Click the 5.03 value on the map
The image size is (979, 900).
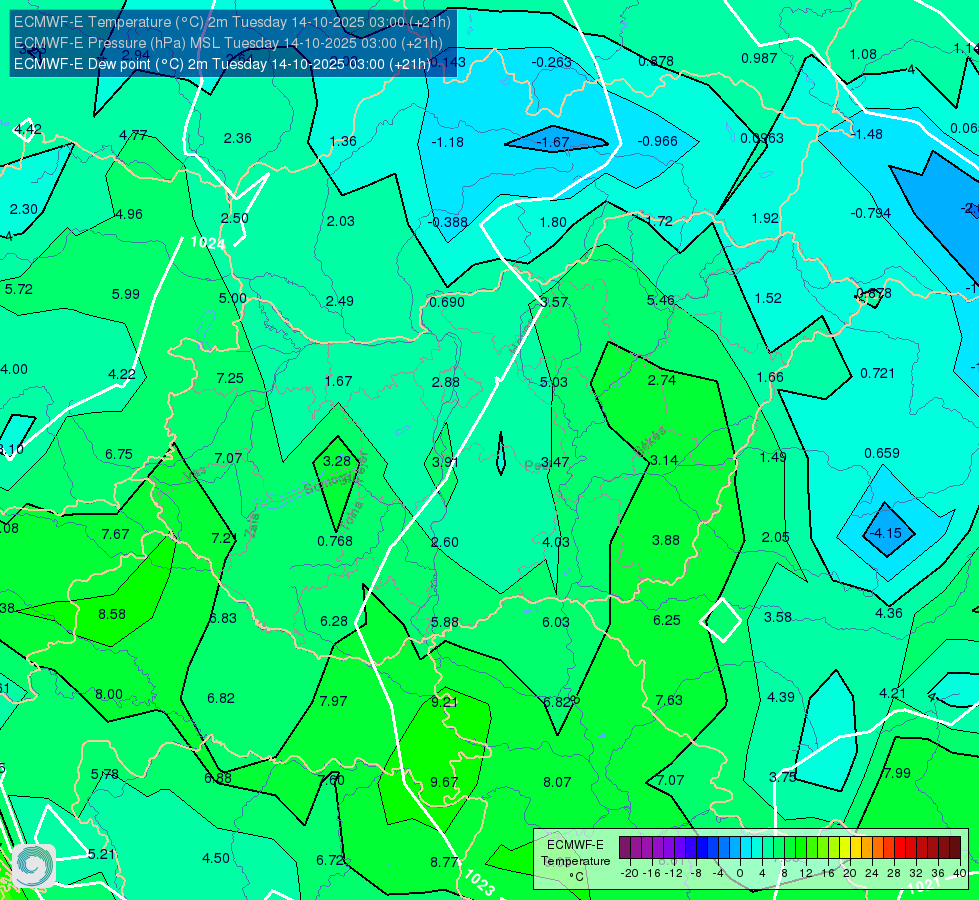click(554, 382)
